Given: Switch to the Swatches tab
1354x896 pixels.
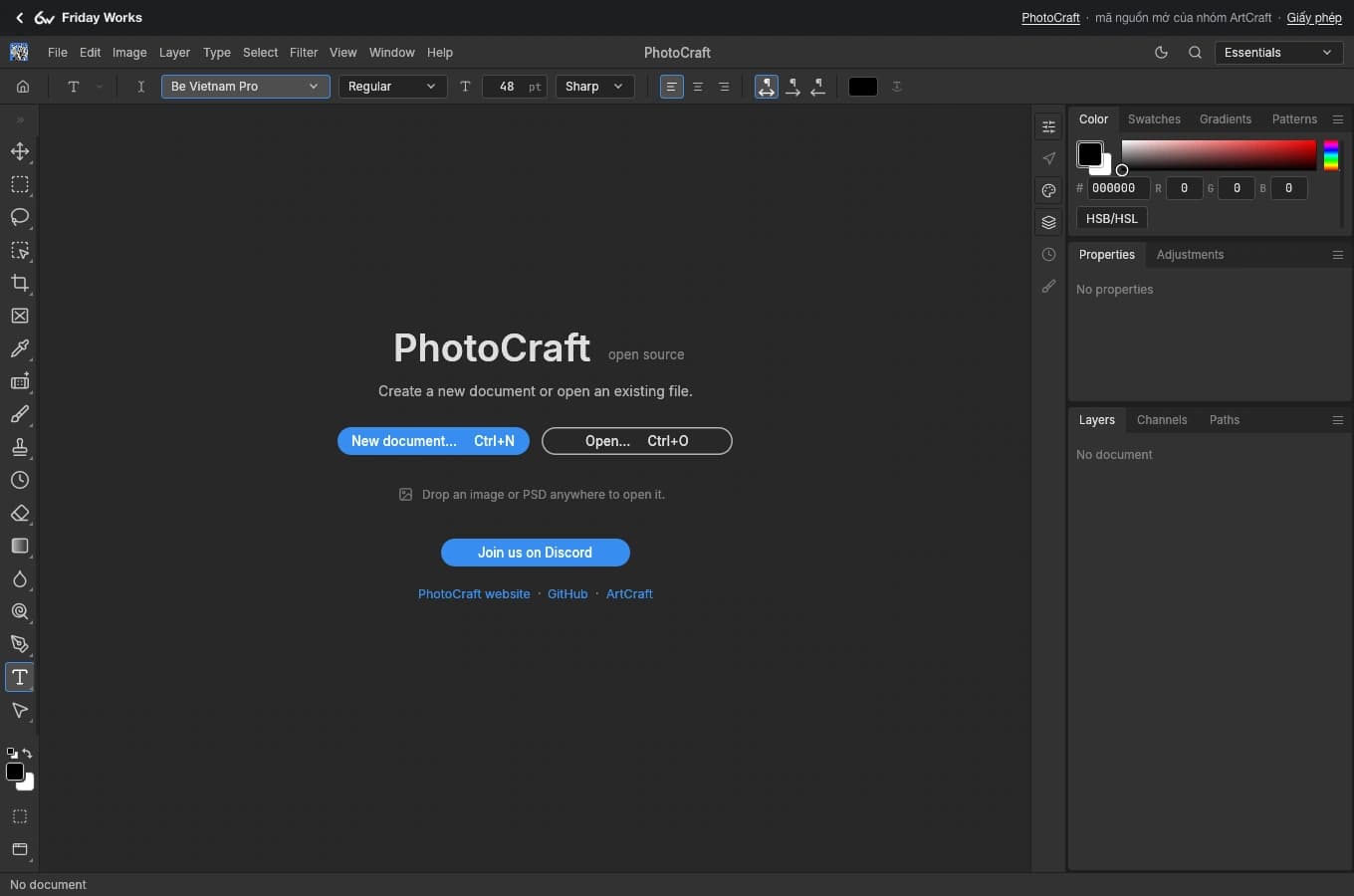Looking at the screenshot, I should pos(1154,119).
